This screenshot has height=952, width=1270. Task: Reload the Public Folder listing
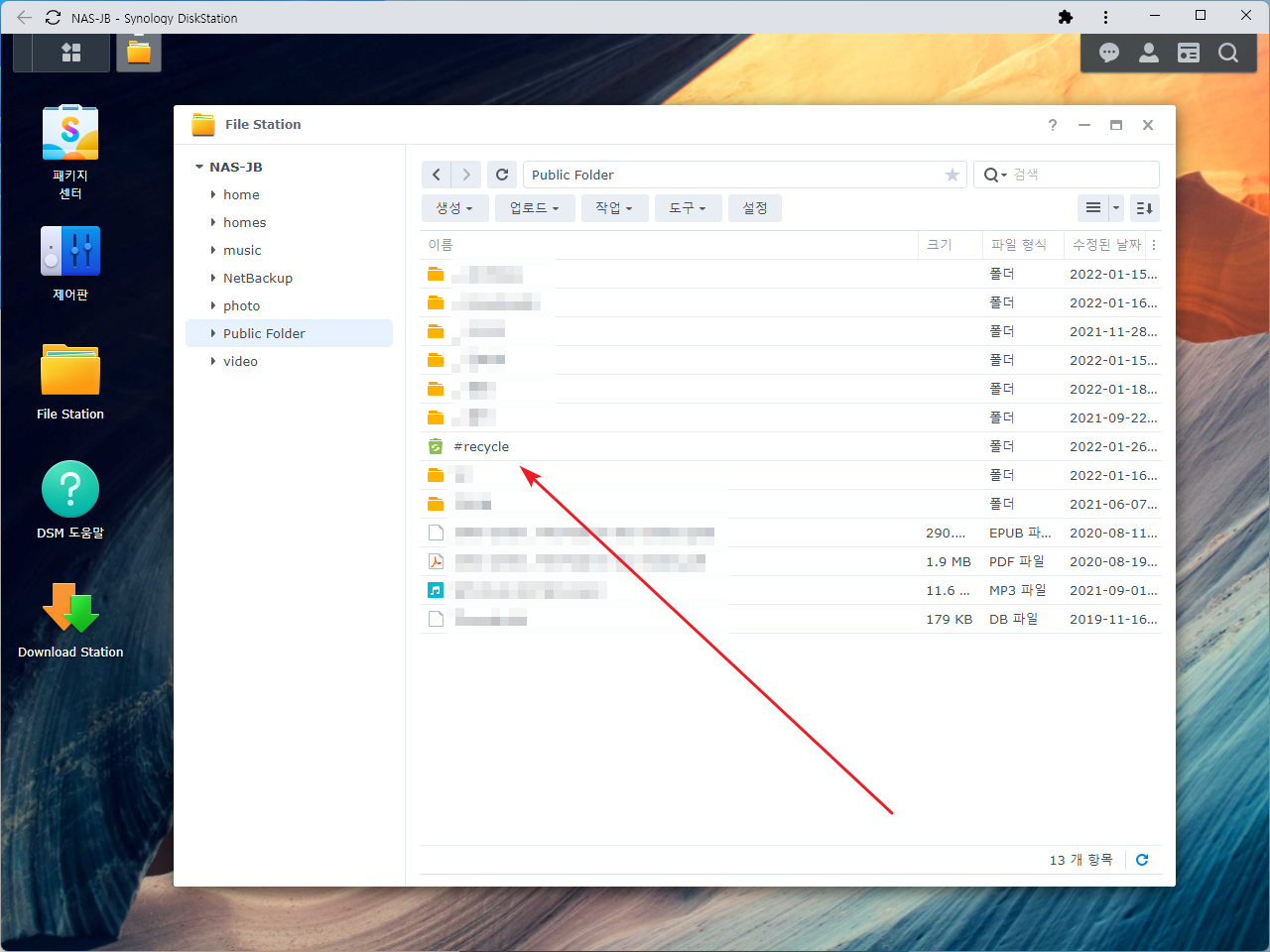coord(502,175)
